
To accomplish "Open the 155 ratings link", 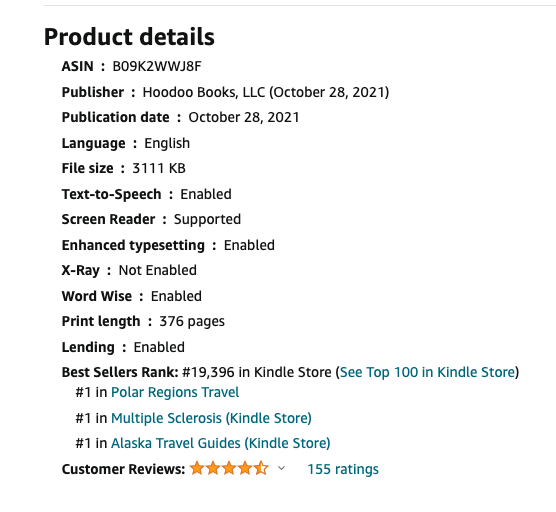I will (x=343, y=469).
